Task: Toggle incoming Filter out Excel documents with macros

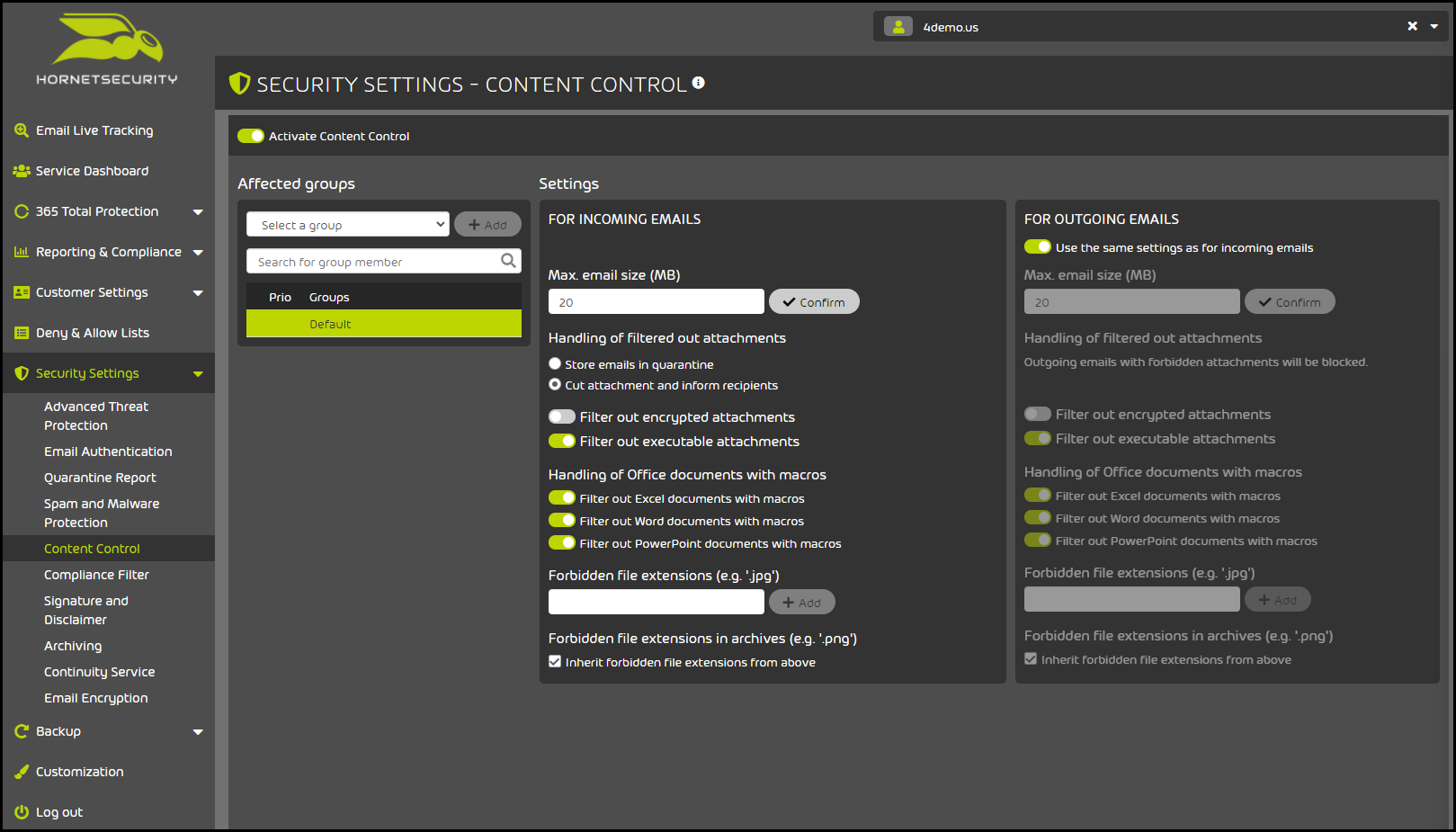Action: (562, 497)
